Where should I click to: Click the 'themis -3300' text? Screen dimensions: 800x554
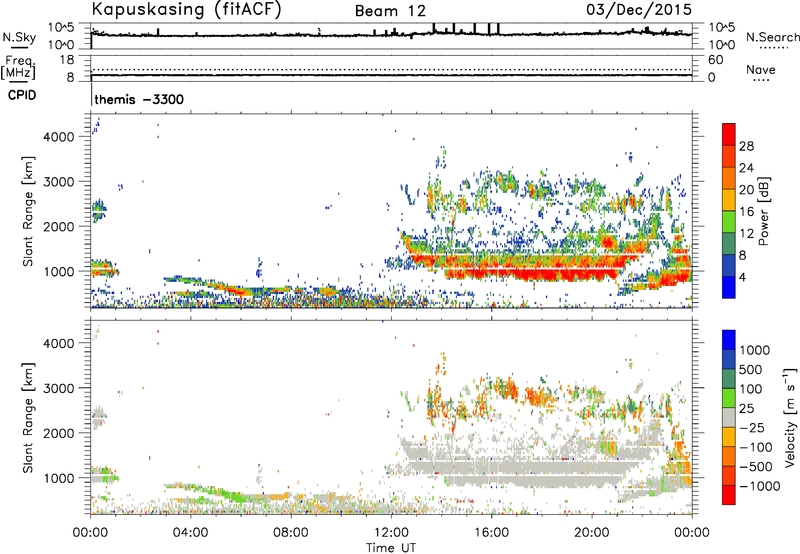click(139, 99)
